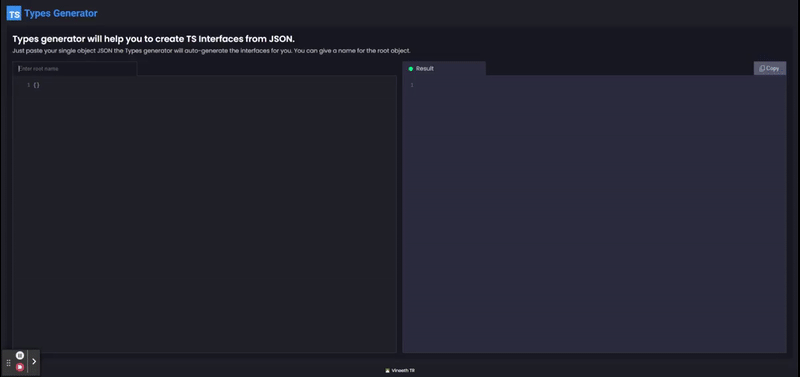Click the green status dot on Result
Viewport: 800px width, 377px height.
point(411,69)
